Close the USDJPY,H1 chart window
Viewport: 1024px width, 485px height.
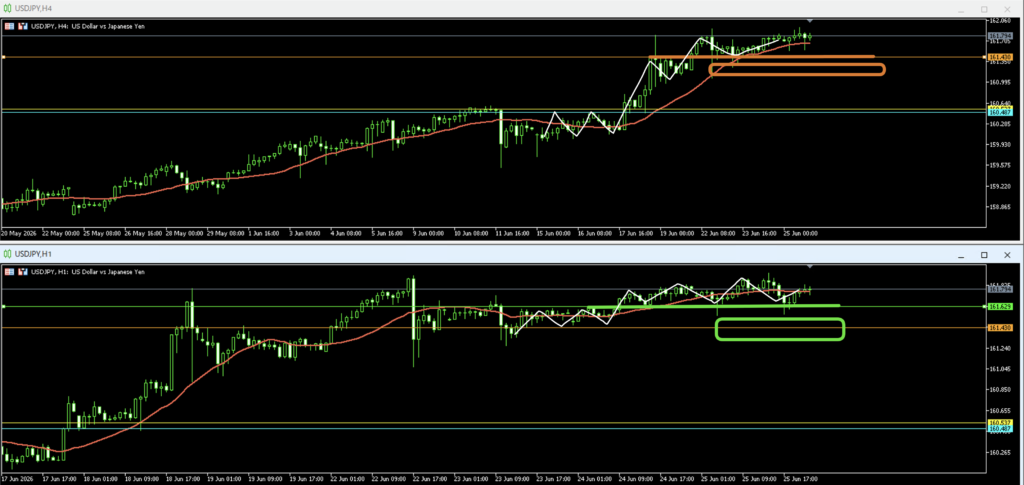tap(1008, 255)
